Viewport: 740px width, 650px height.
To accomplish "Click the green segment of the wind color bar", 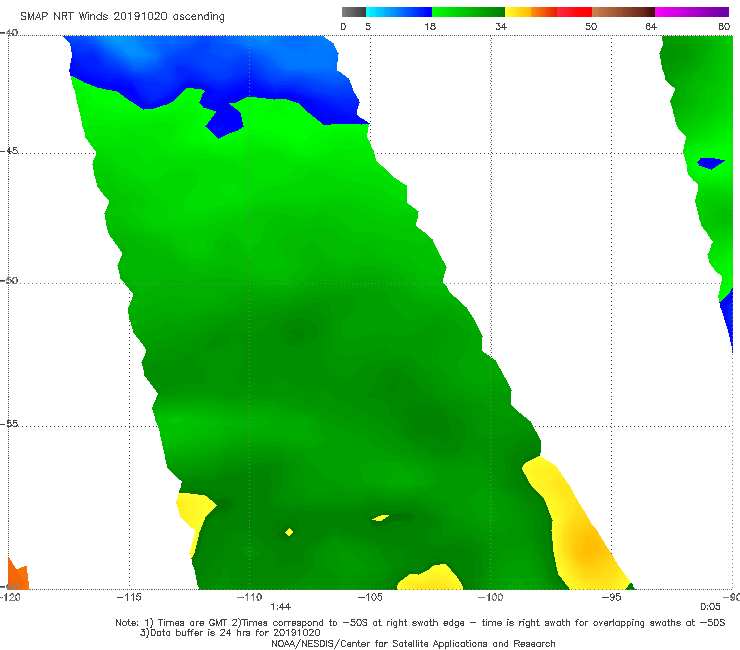I will [x=468, y=12].
